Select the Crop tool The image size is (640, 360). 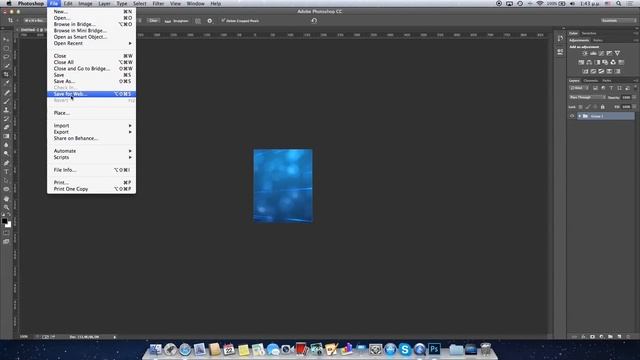click(6, 74)
